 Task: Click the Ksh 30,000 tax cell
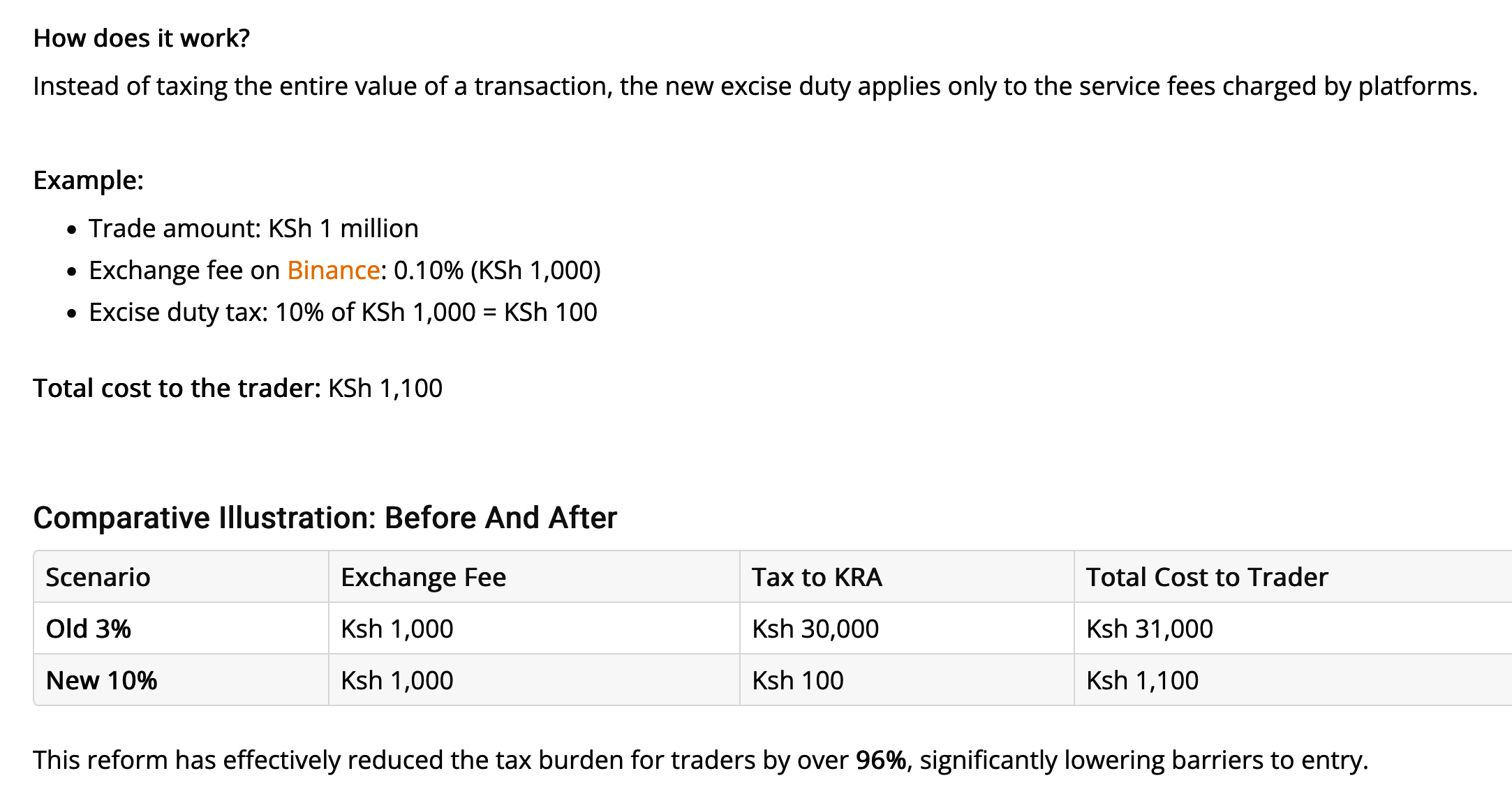tap(815, 629)
